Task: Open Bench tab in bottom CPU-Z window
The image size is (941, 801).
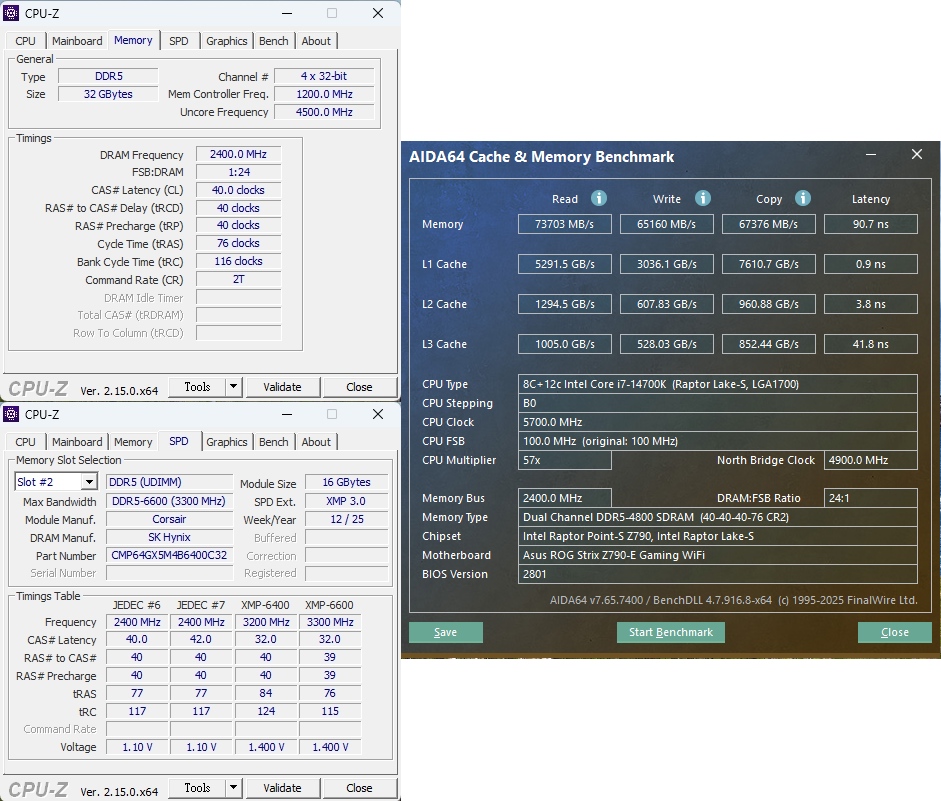Action: tap(274, 442)
